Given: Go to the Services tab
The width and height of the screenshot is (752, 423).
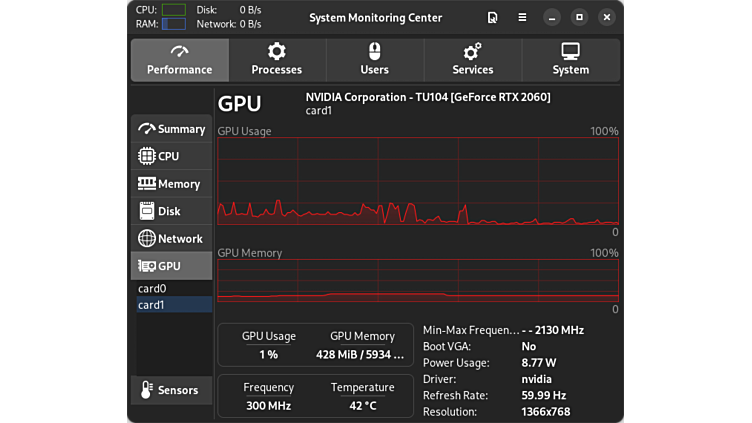Looking at the screenshot, I should point(472,60).
